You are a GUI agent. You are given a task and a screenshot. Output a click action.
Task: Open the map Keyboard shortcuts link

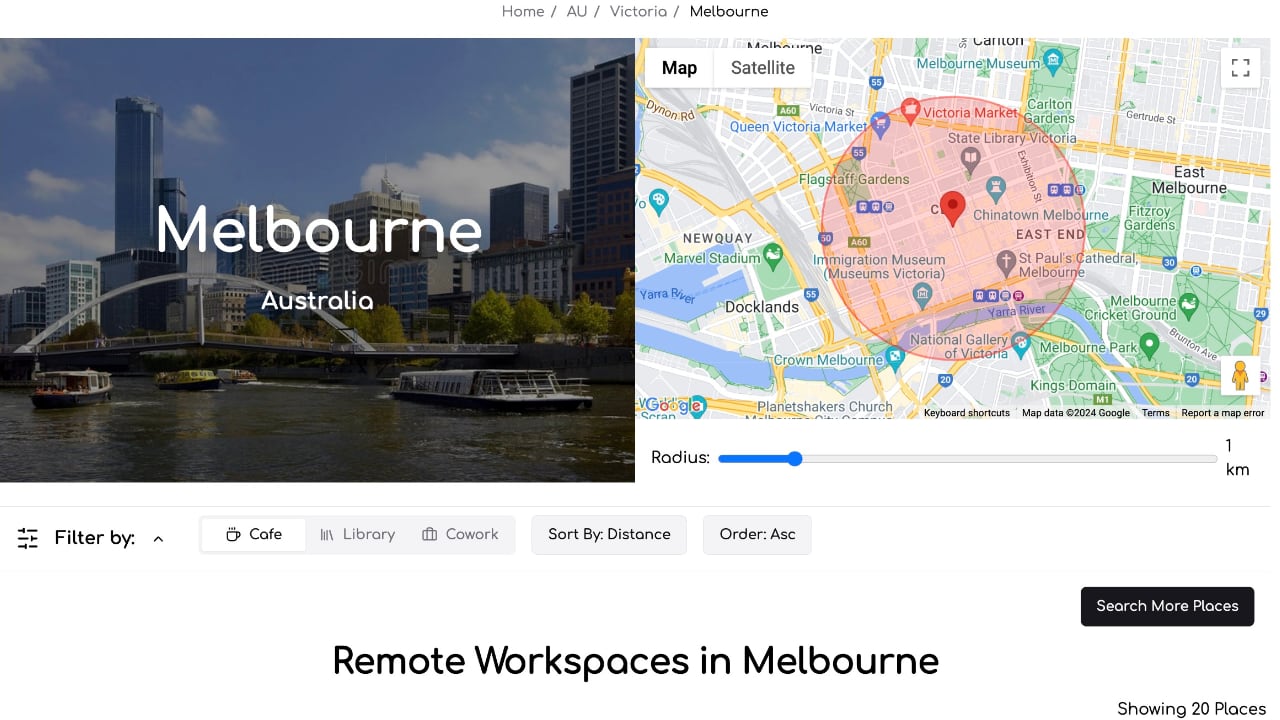[966, 413]
